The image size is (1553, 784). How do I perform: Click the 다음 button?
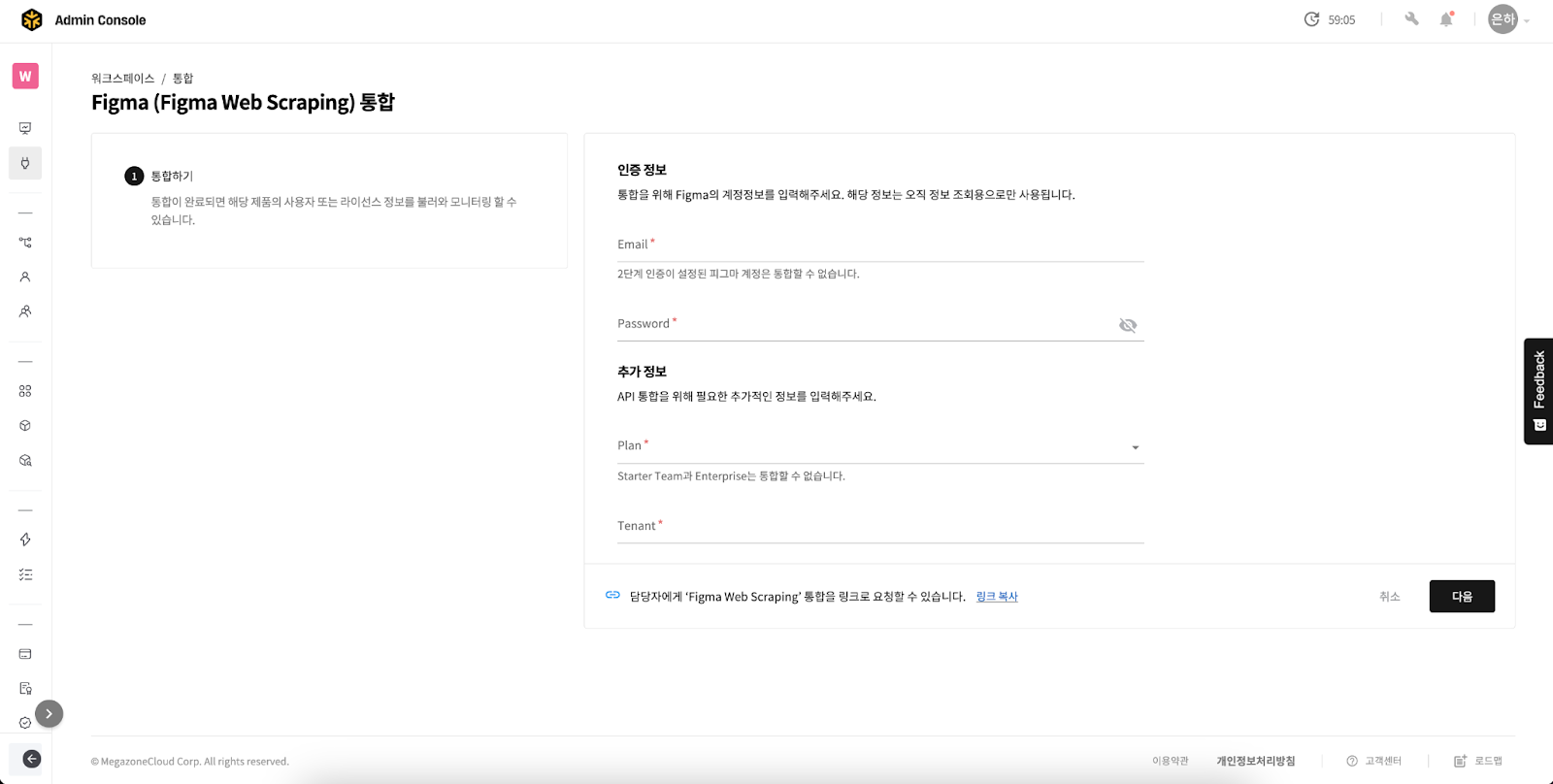1461,597
